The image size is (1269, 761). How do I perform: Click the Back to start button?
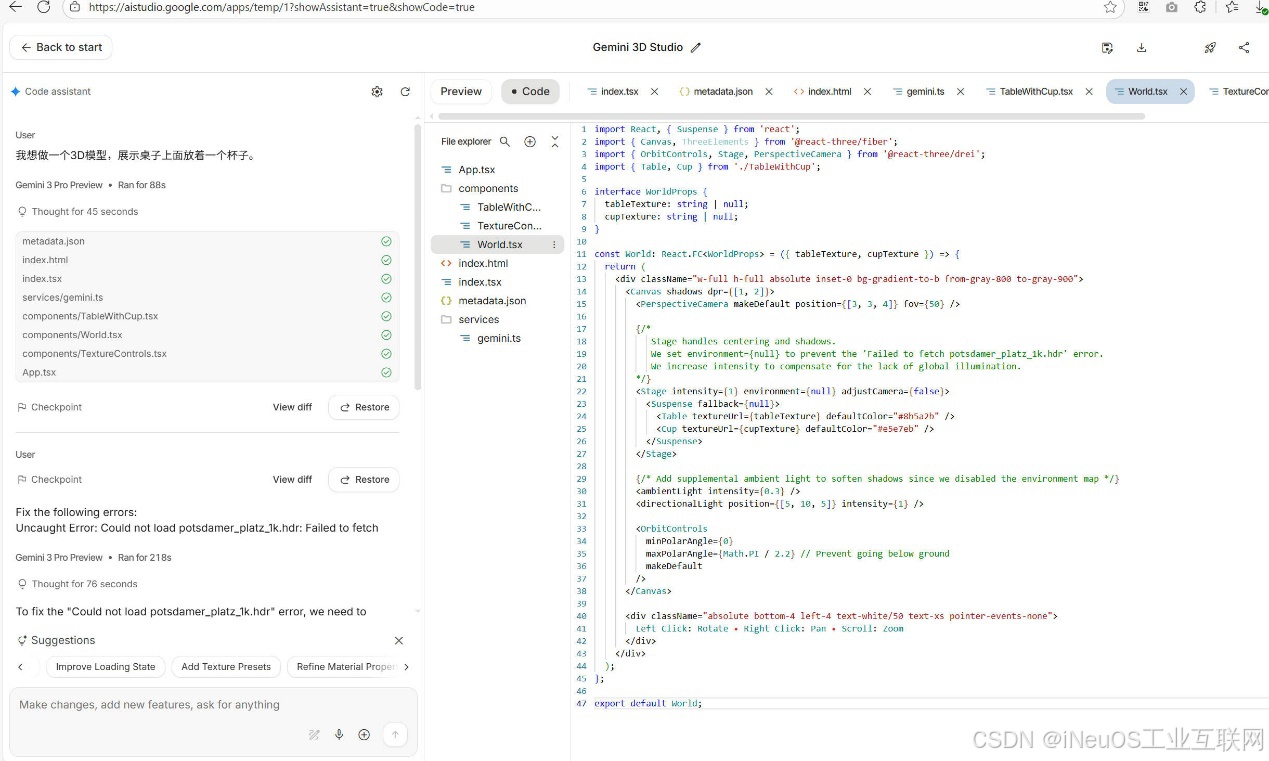tap(61, 47)
